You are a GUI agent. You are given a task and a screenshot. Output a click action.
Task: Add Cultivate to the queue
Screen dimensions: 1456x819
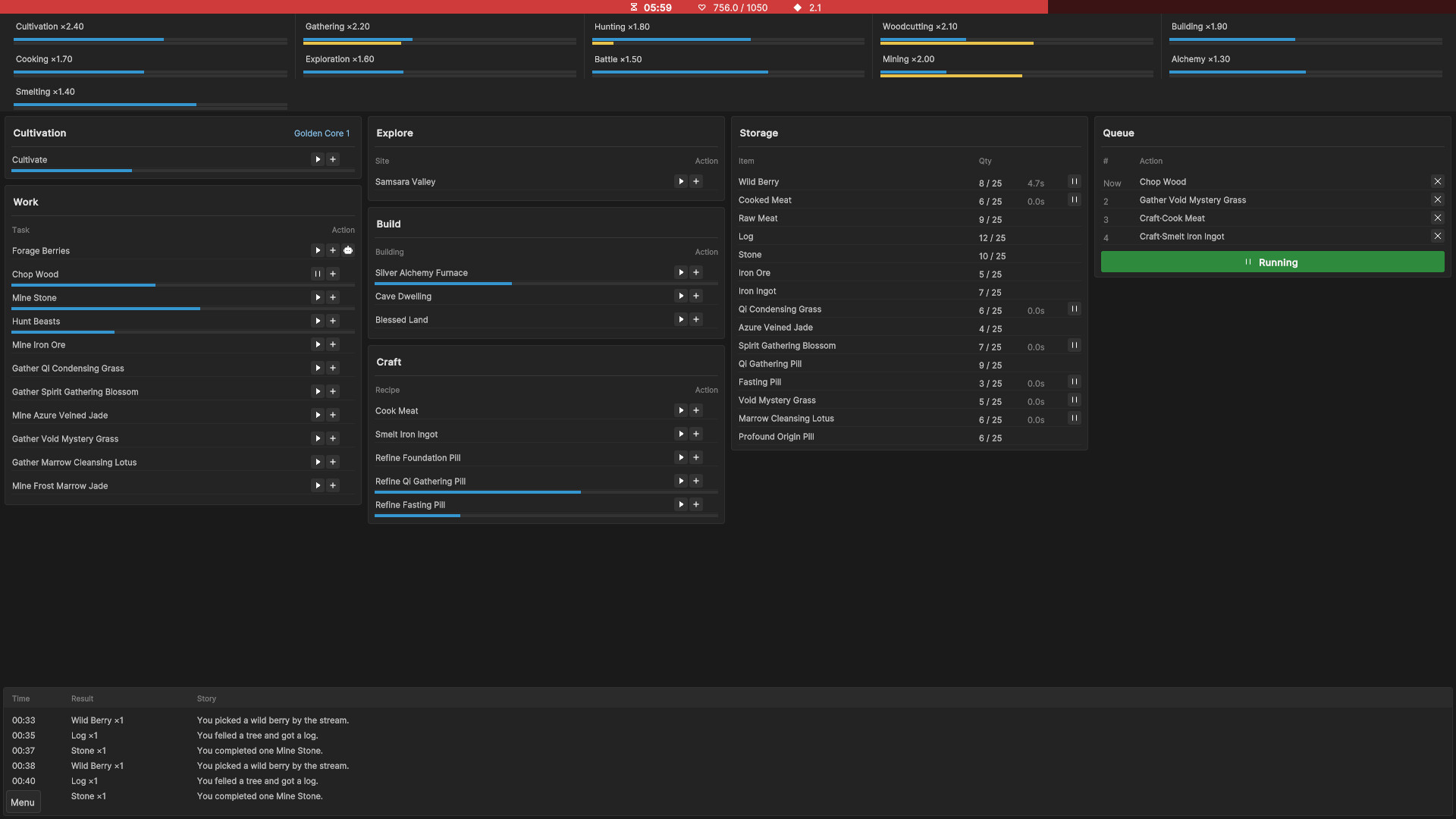[333, 159]
